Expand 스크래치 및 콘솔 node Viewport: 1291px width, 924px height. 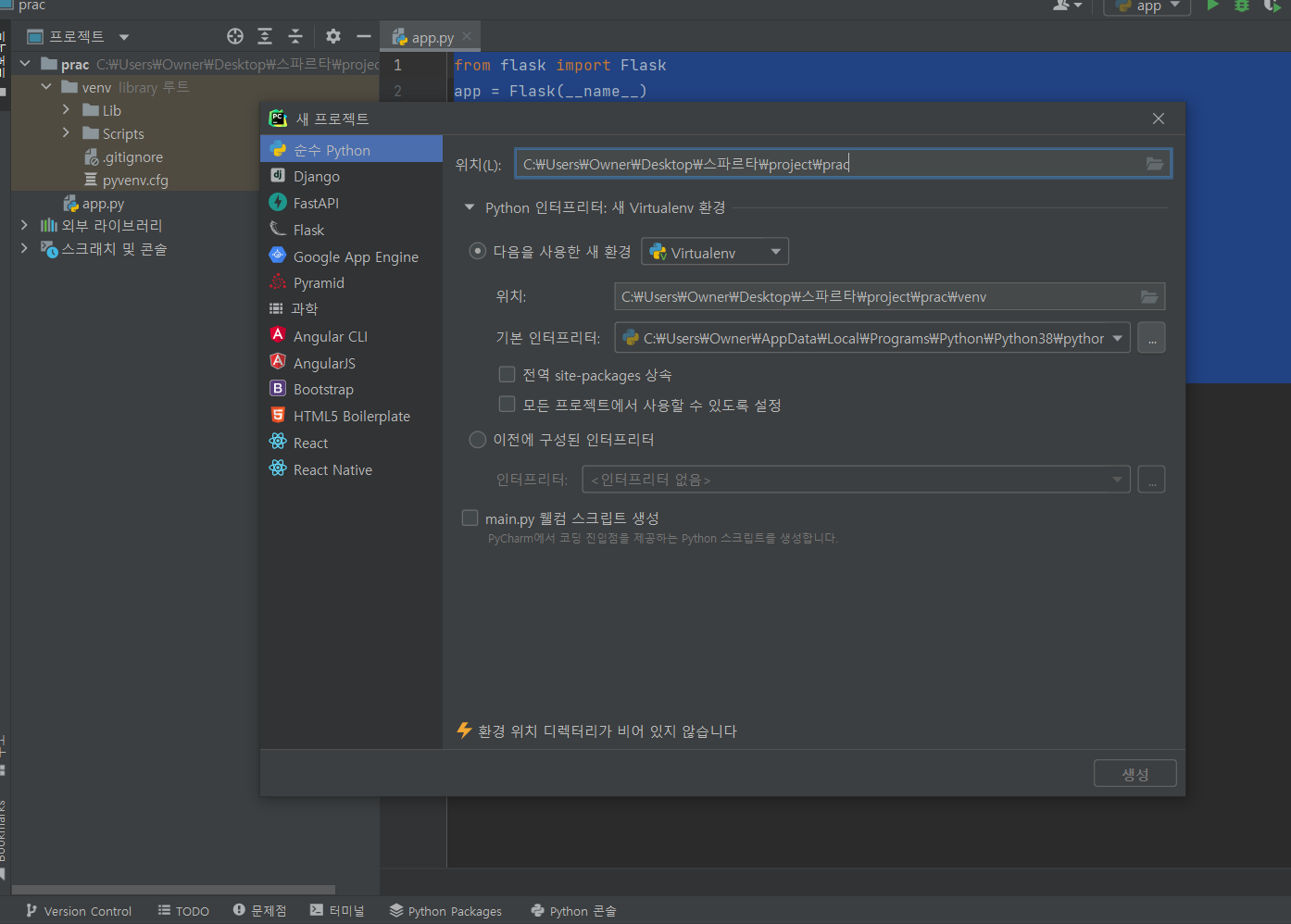tap(24, 248)
